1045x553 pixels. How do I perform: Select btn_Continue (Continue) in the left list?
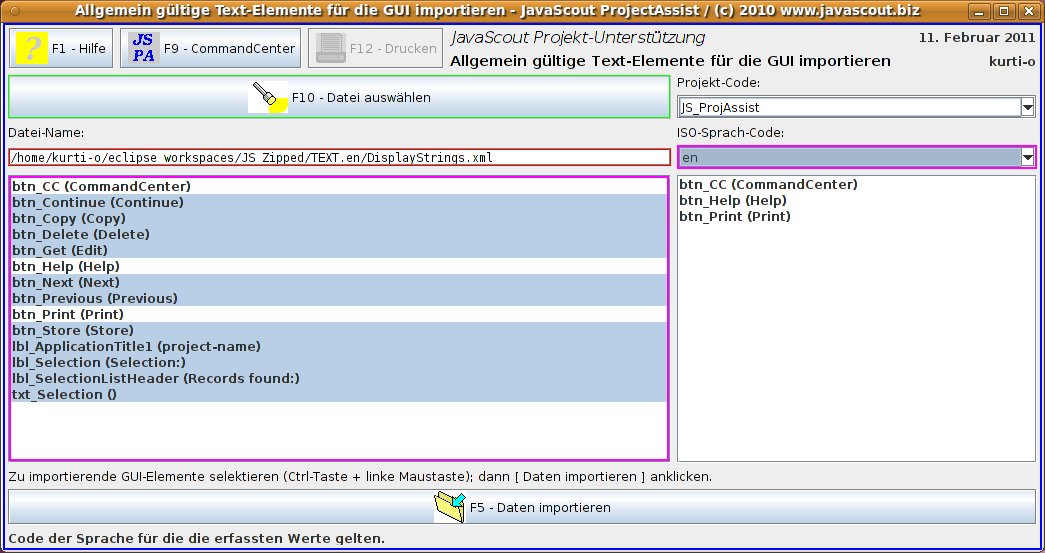click(x=98, y=202)
